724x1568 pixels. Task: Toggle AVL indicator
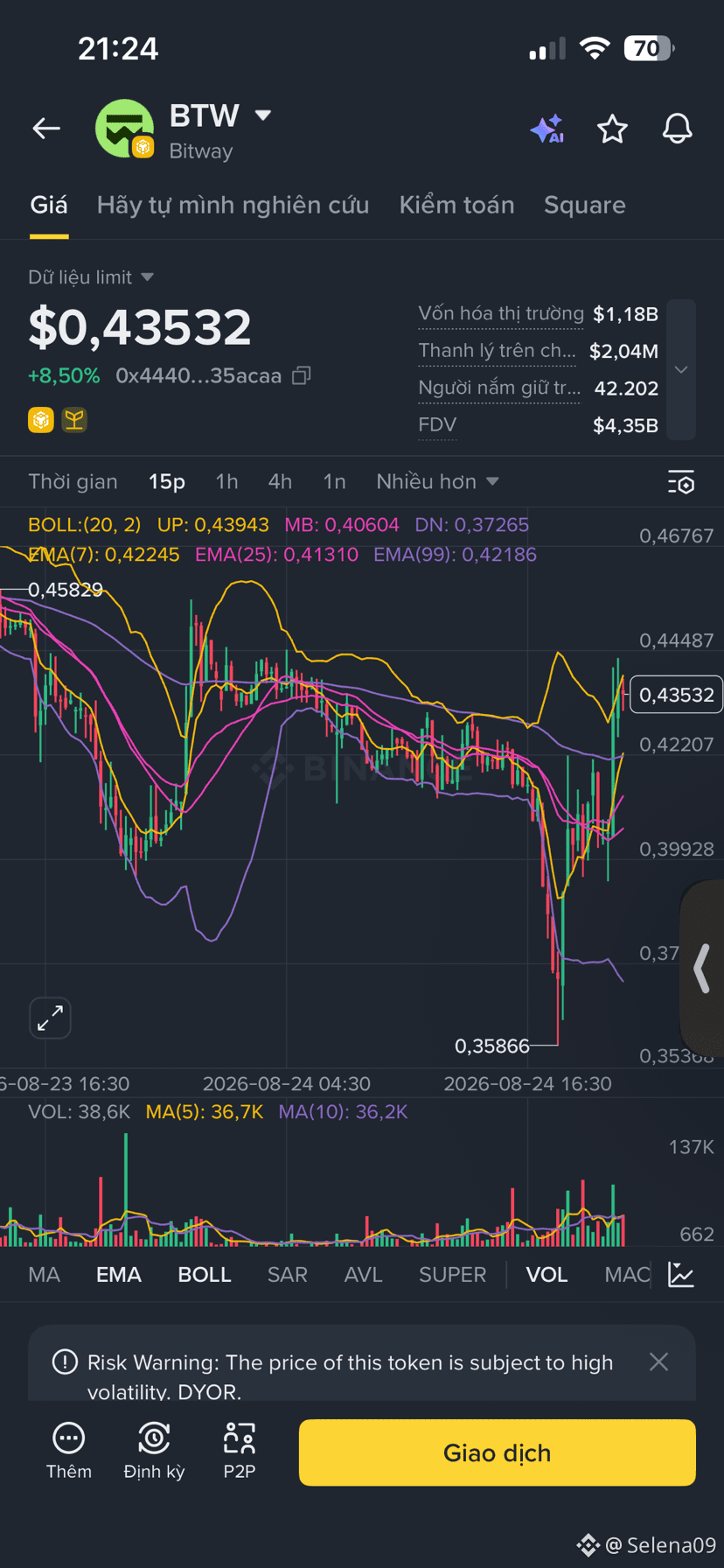[363, 1274]
